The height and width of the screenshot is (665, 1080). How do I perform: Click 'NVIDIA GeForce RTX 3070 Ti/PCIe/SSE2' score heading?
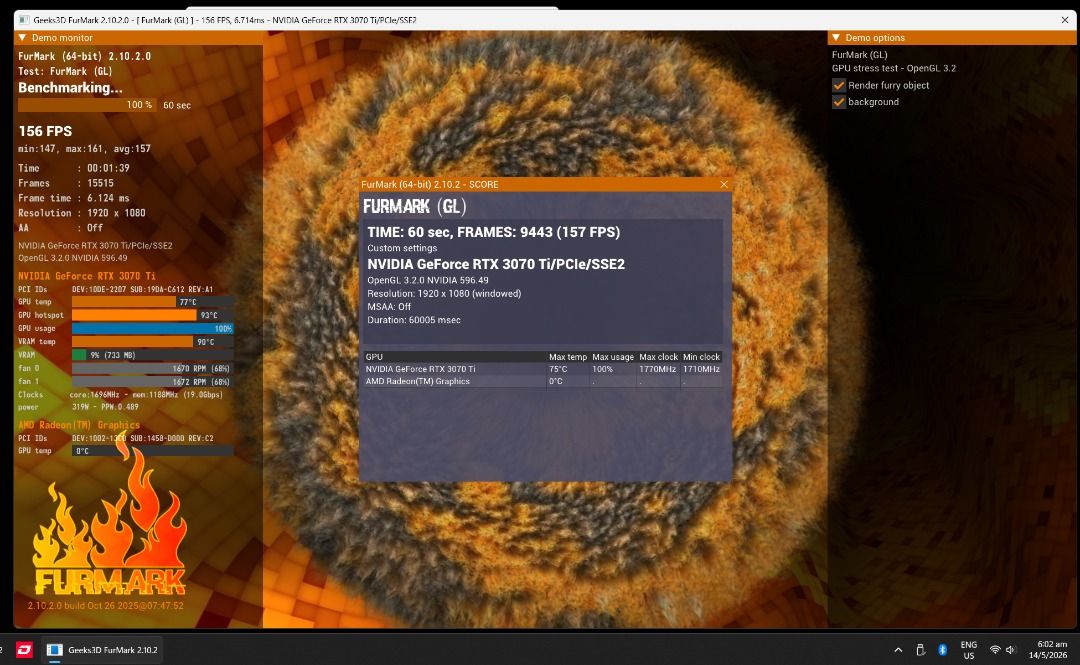click(496, 264)
